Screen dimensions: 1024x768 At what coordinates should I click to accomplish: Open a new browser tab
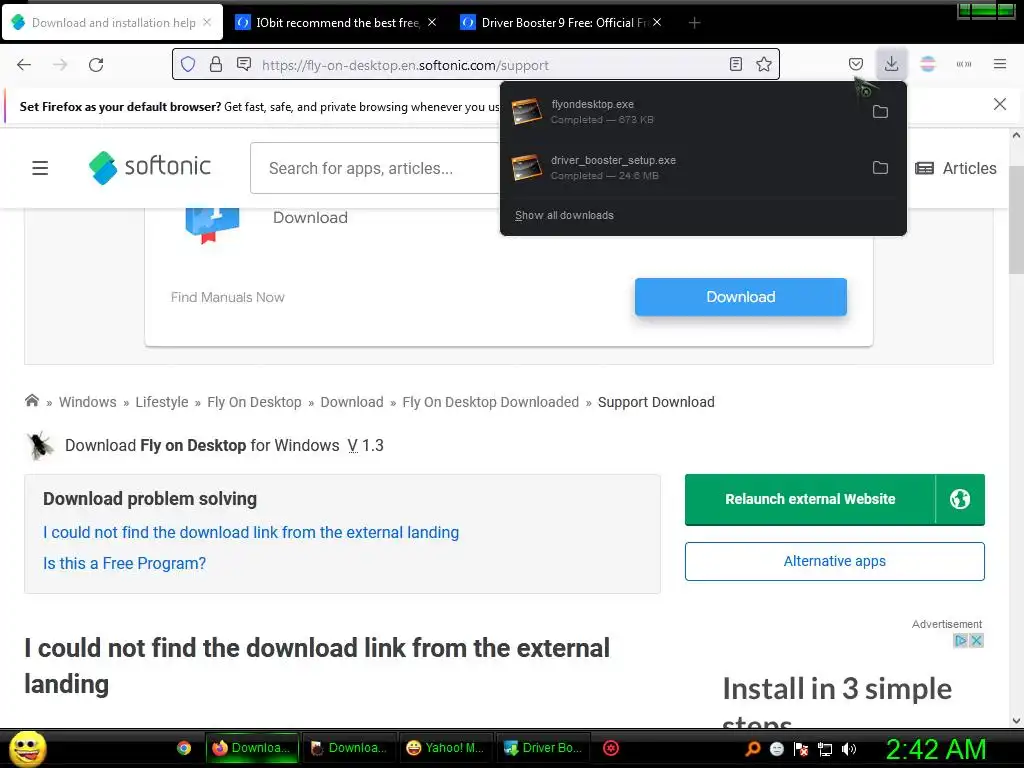[x=694, y=23]
